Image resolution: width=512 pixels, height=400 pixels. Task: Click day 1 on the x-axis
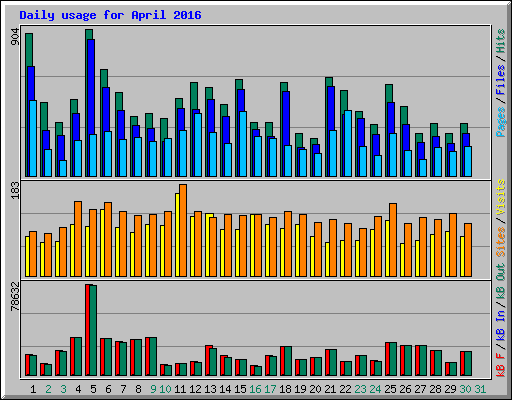33,389
